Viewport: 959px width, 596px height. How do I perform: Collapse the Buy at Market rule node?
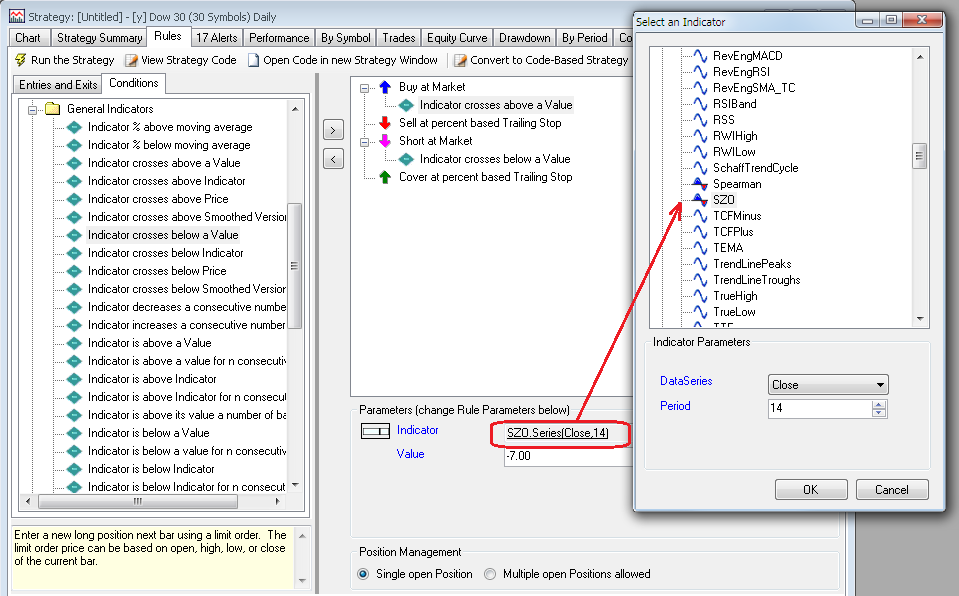pos(366,88)
